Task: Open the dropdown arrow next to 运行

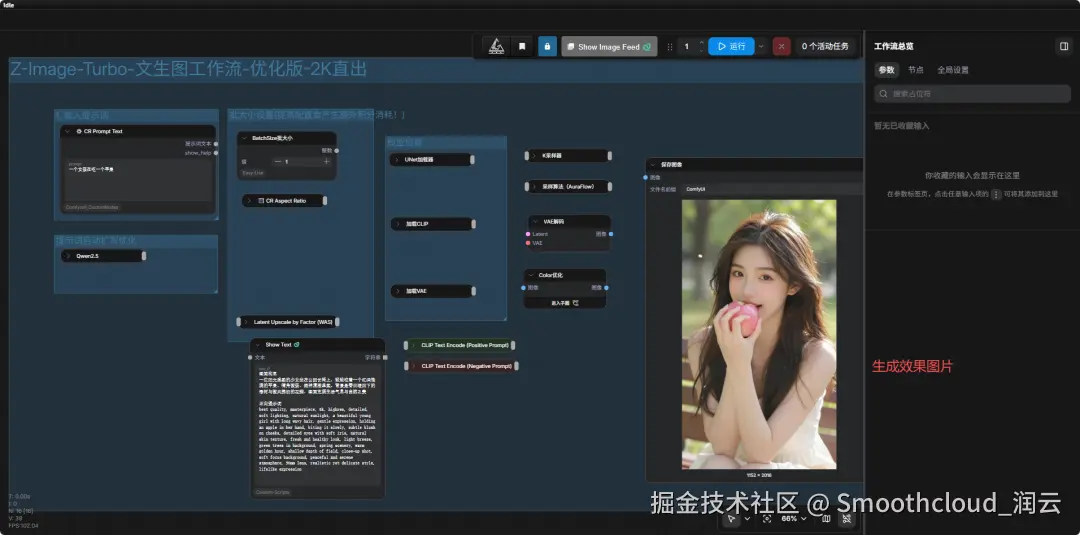Action: 760,46
